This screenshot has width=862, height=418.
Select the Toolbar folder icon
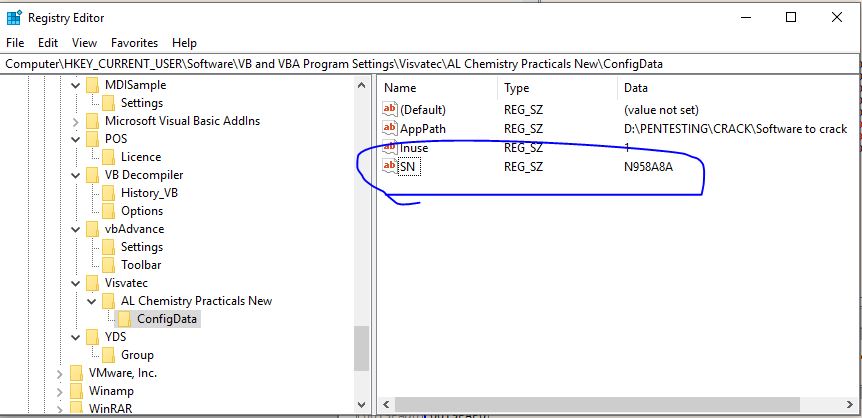tap(108, 265)
